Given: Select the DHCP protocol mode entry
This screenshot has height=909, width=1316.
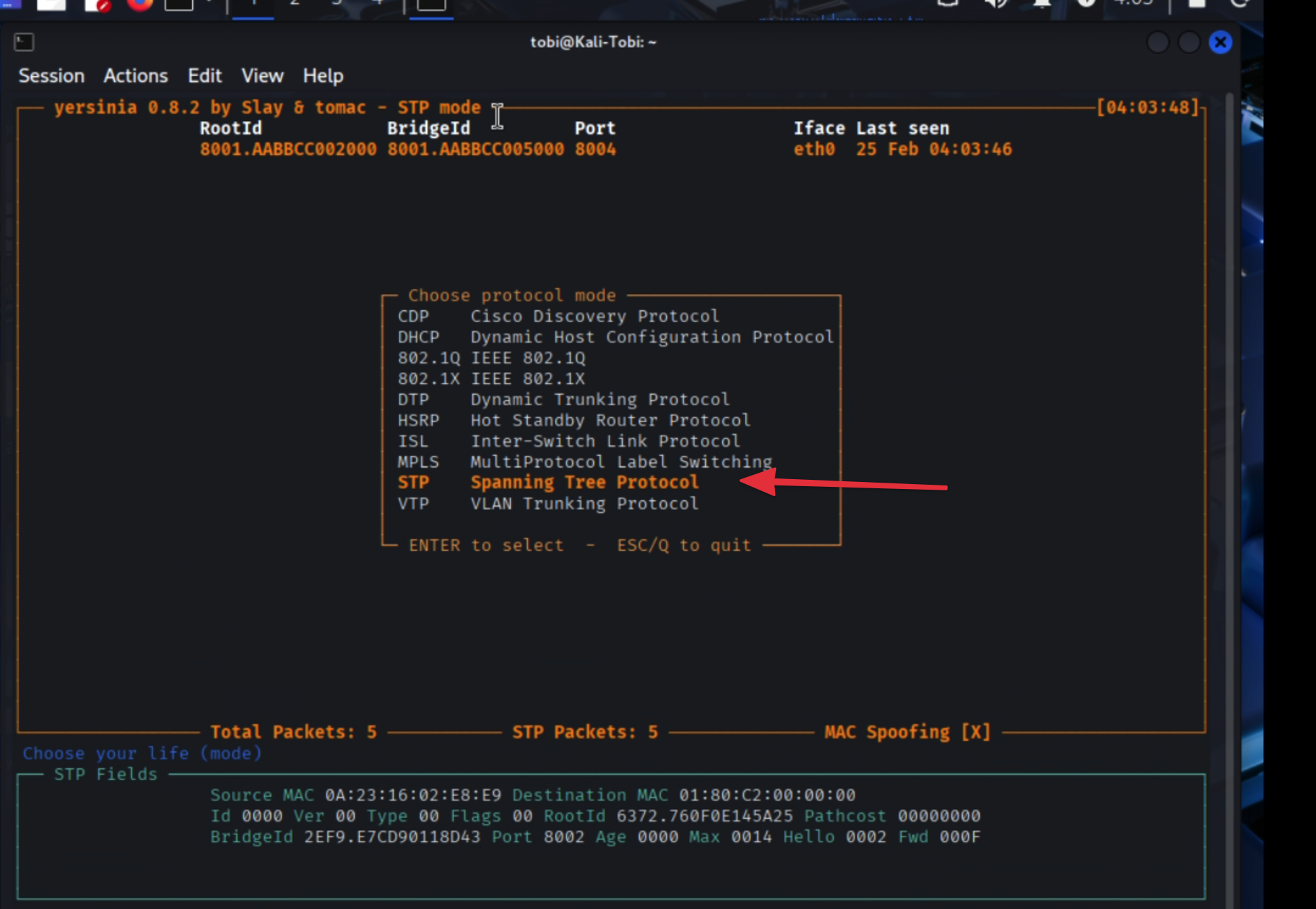Looking at the screenshot, I should [x=651, y=337].
